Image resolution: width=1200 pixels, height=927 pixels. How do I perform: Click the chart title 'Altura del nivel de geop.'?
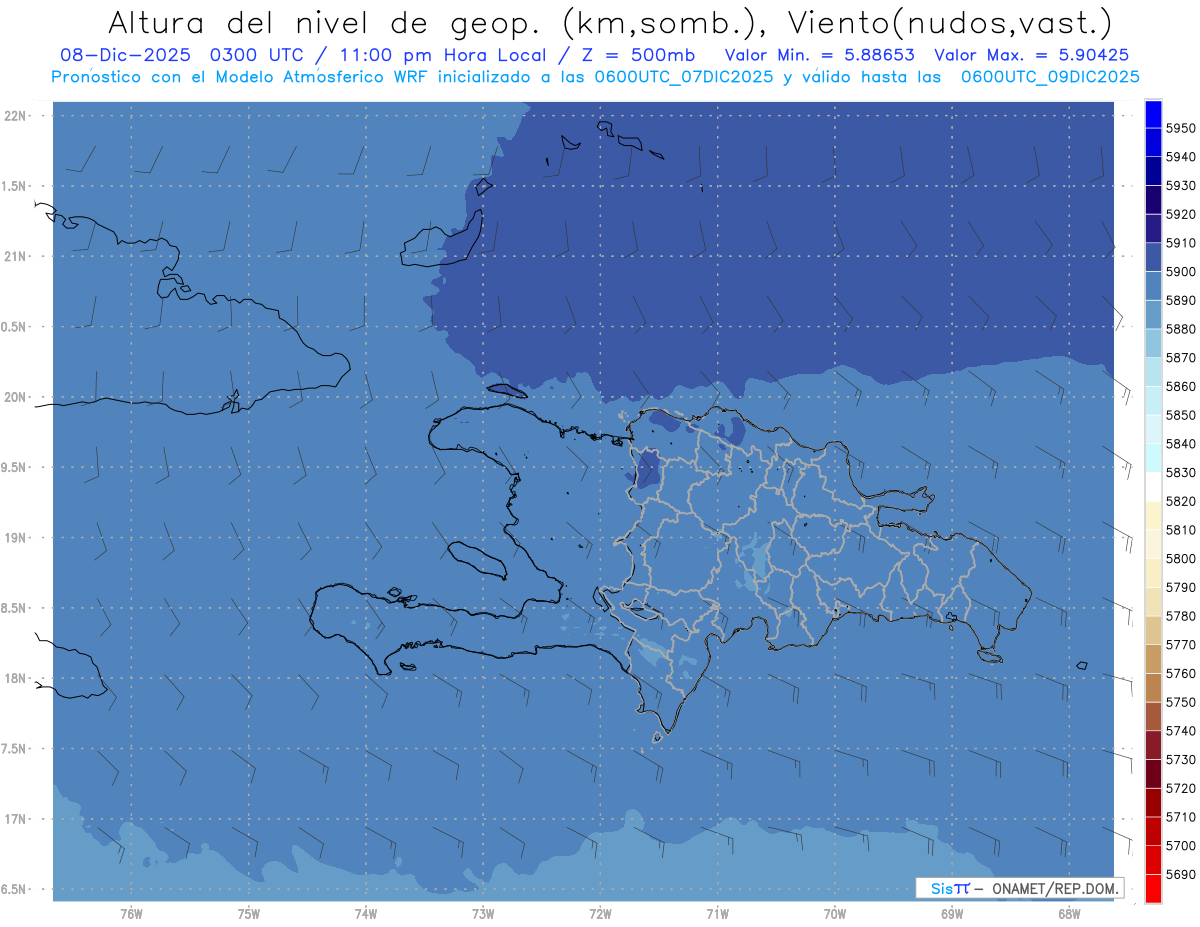click(327, 23)
